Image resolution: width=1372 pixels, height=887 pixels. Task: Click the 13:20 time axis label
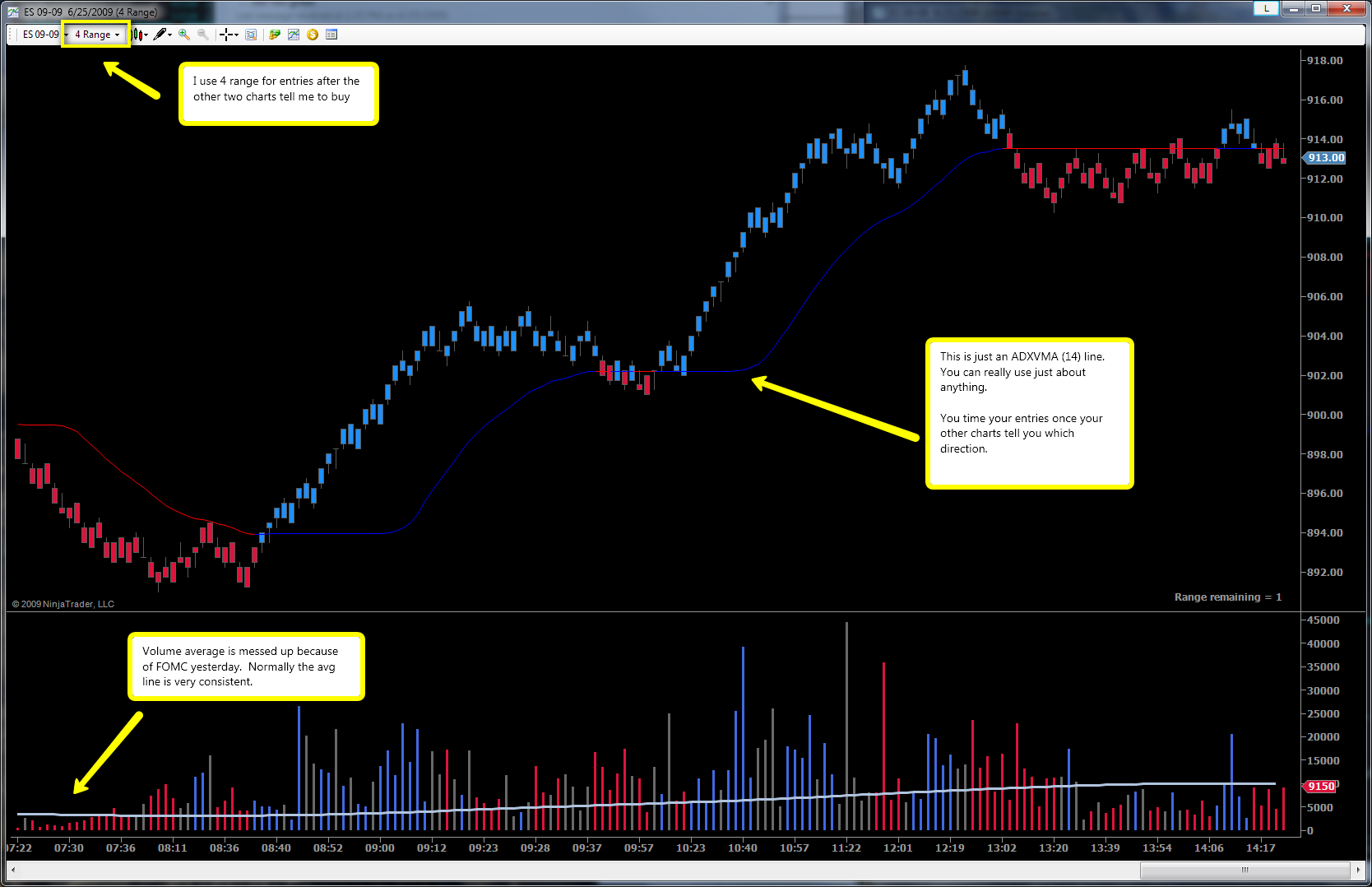(1054, 848)
